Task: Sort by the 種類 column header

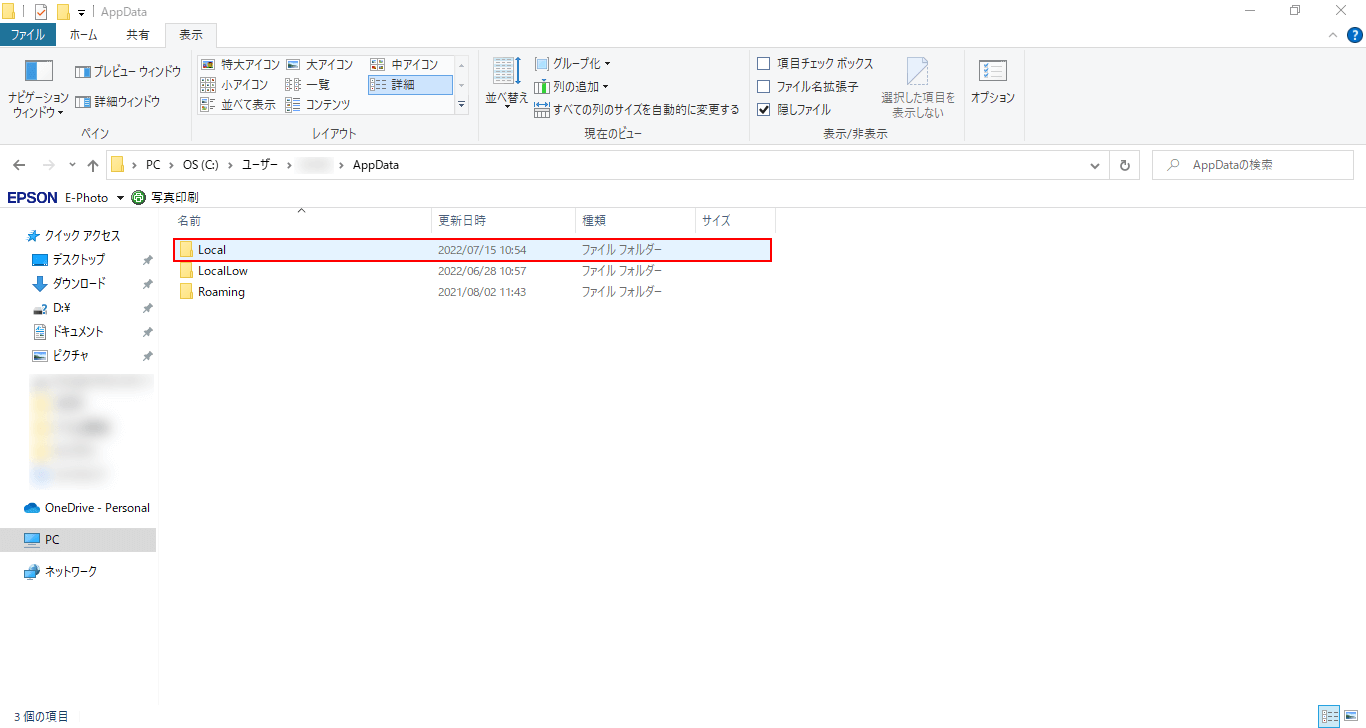Action: (x=635, y=220)
